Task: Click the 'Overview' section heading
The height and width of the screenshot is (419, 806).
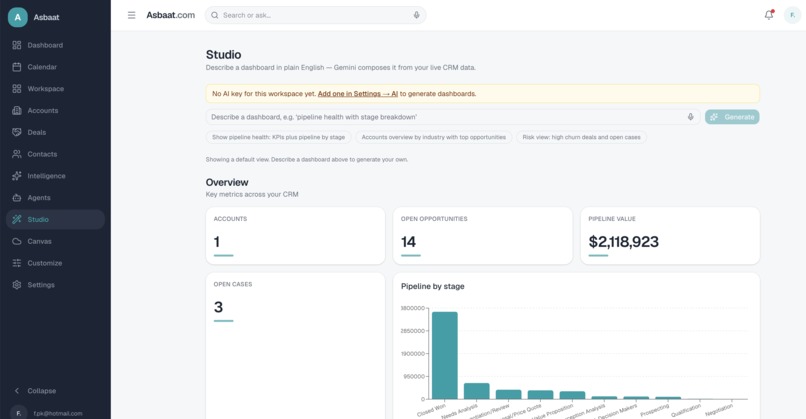Action: coord(227,183)
